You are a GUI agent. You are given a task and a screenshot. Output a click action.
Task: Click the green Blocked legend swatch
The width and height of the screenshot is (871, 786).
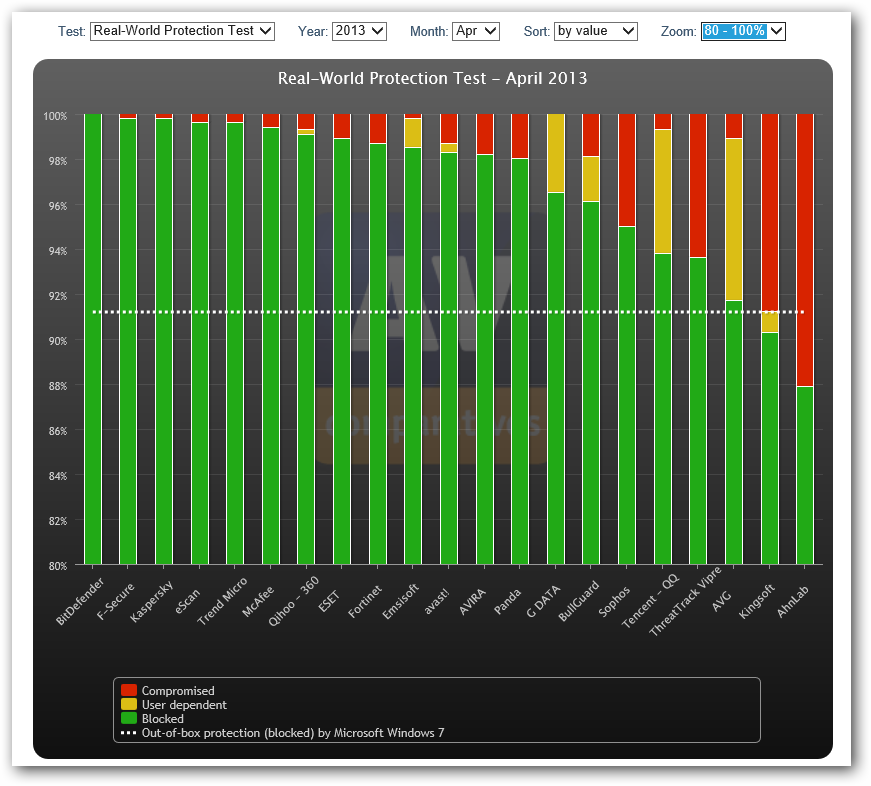point(129,719)
